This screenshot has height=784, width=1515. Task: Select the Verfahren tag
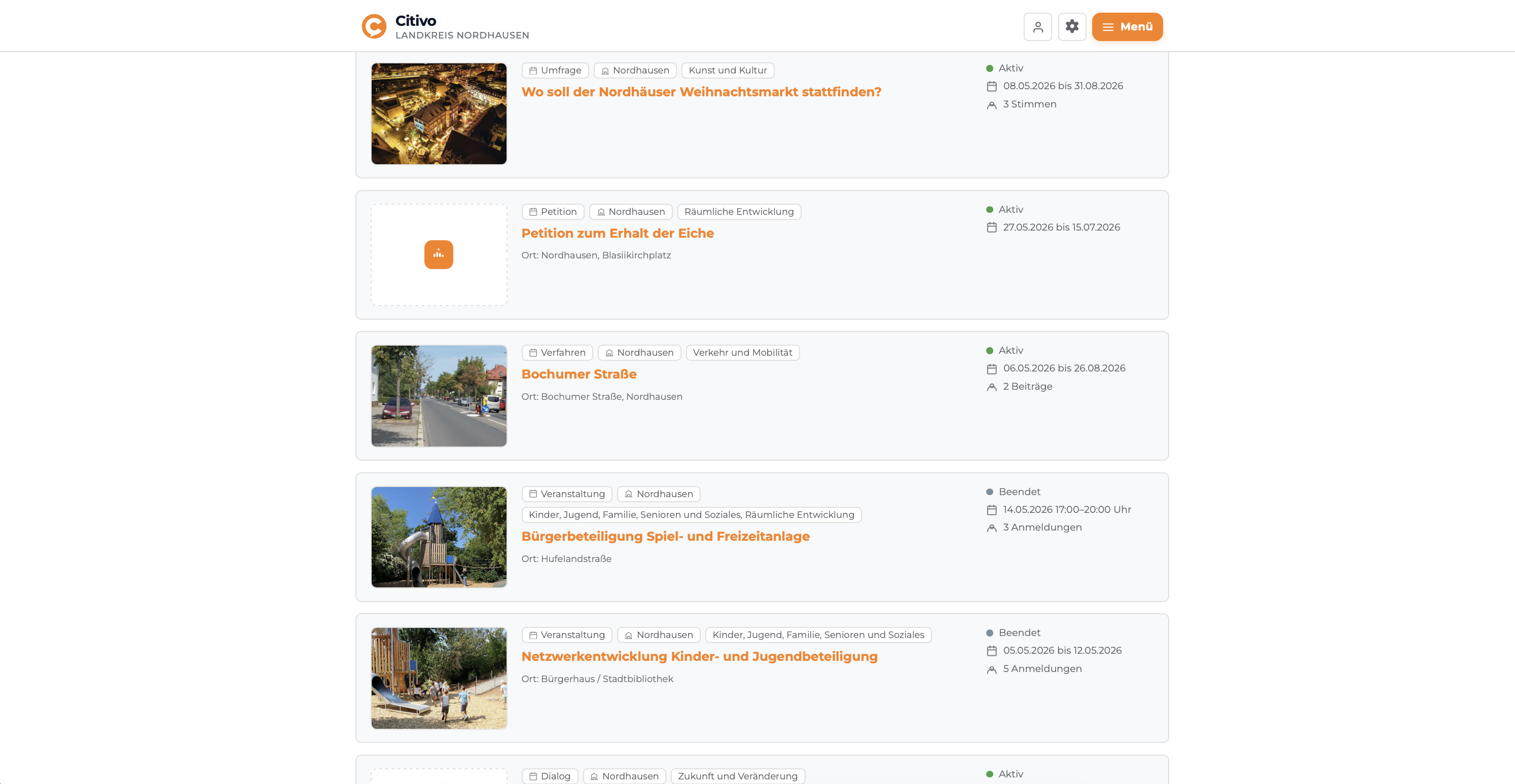click(557, 353)
